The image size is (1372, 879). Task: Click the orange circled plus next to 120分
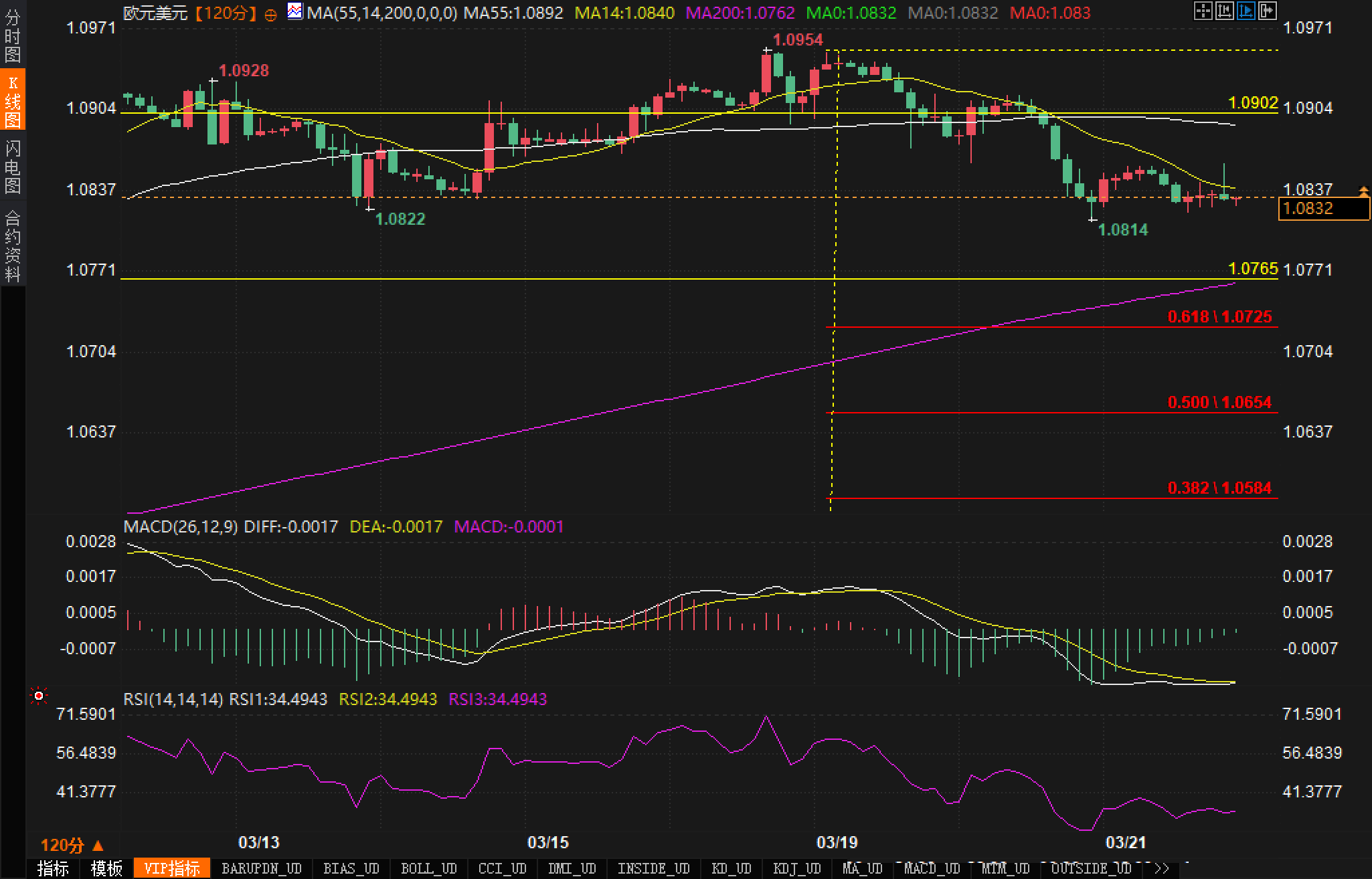coord(270,15)
